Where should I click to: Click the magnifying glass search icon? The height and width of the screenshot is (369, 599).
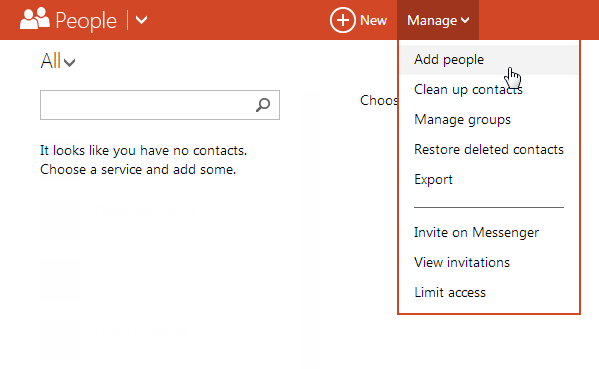coord(263,105)
